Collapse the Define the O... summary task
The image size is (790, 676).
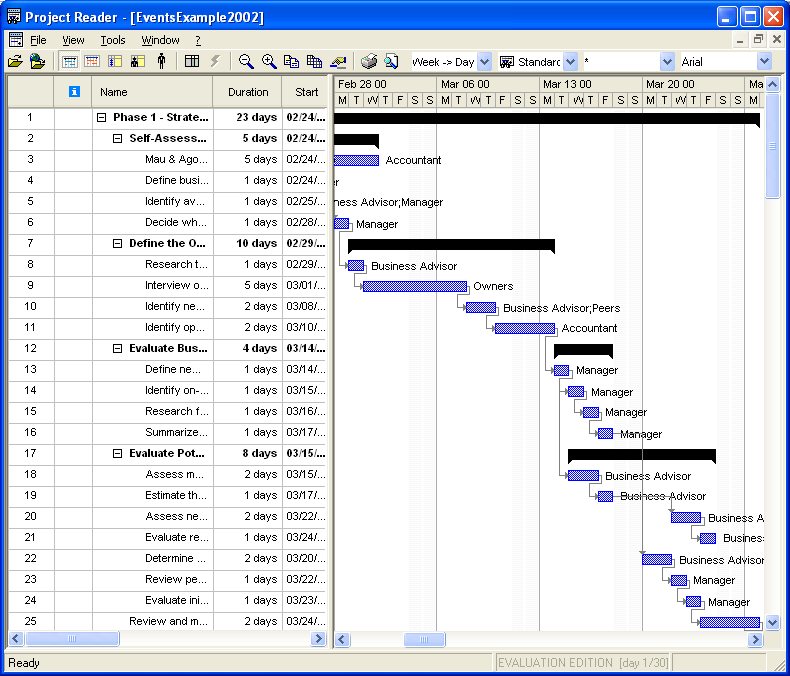(117, 243)
